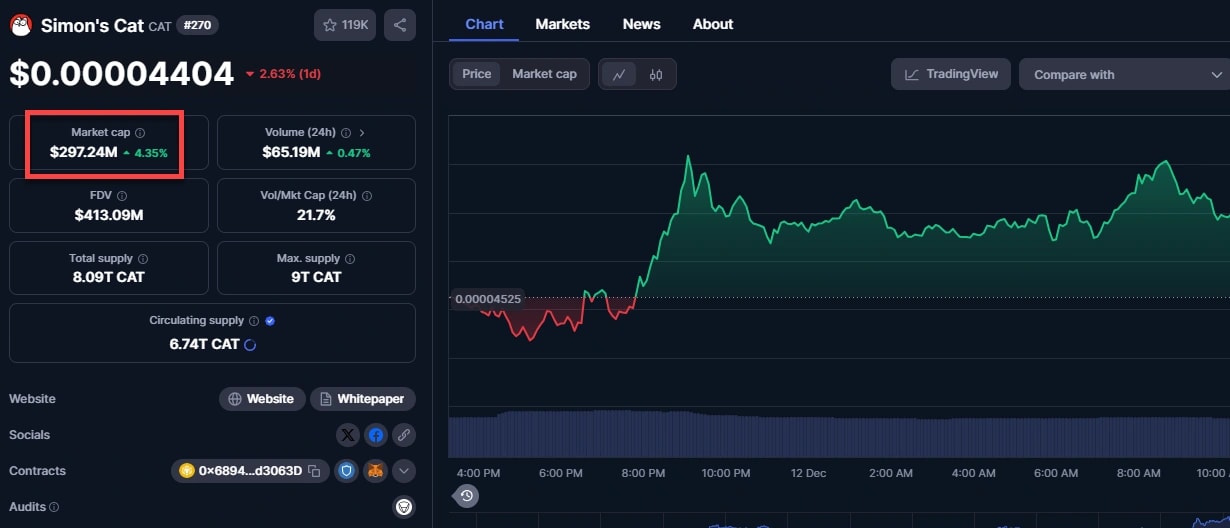Click the blue shield icon in Contracts
This screenshot has width=1230, height=528.
click(x=347, y=471)
